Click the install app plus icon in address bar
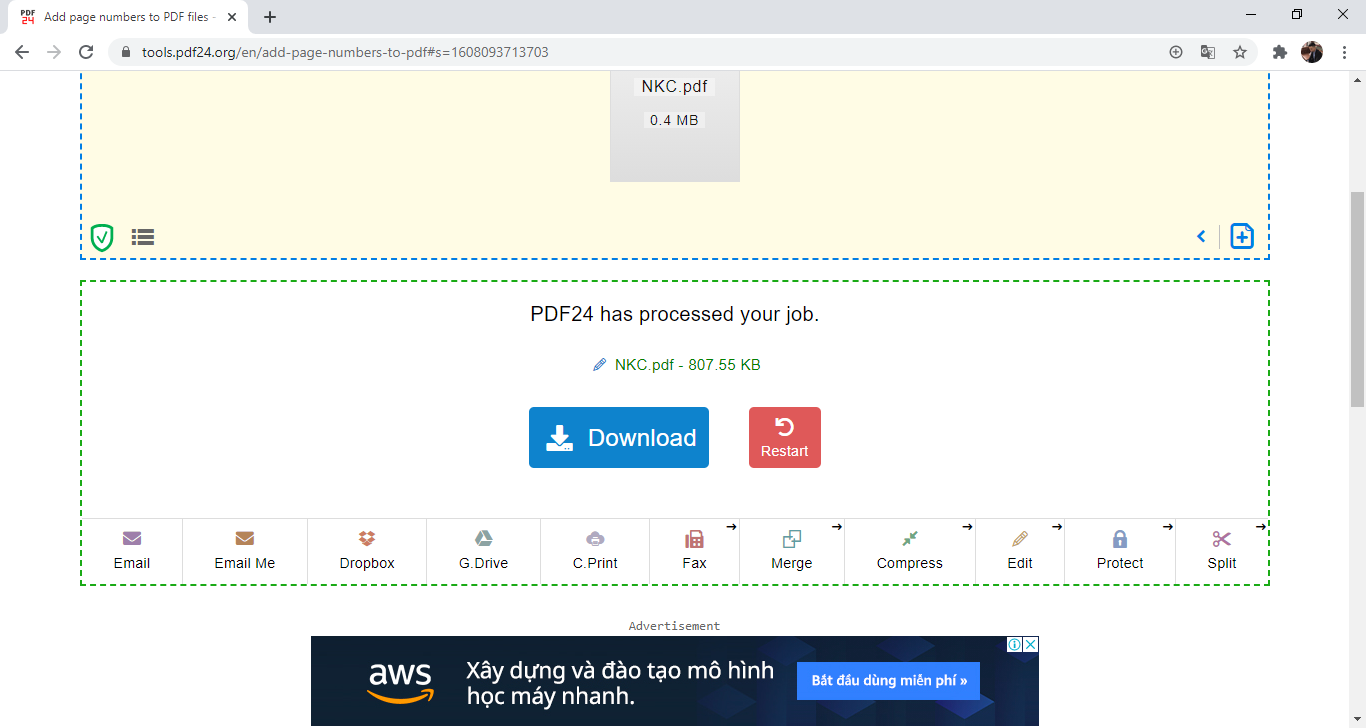Screen dimensions: 1366x728 [x=1176, y=52]
